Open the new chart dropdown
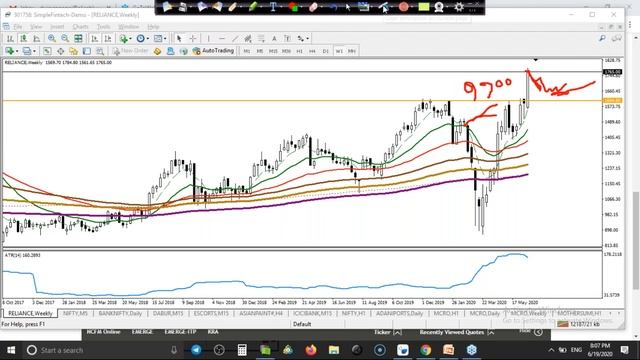Image resolution: width=640 pixels, height=360 pixels. coord(11,51)
